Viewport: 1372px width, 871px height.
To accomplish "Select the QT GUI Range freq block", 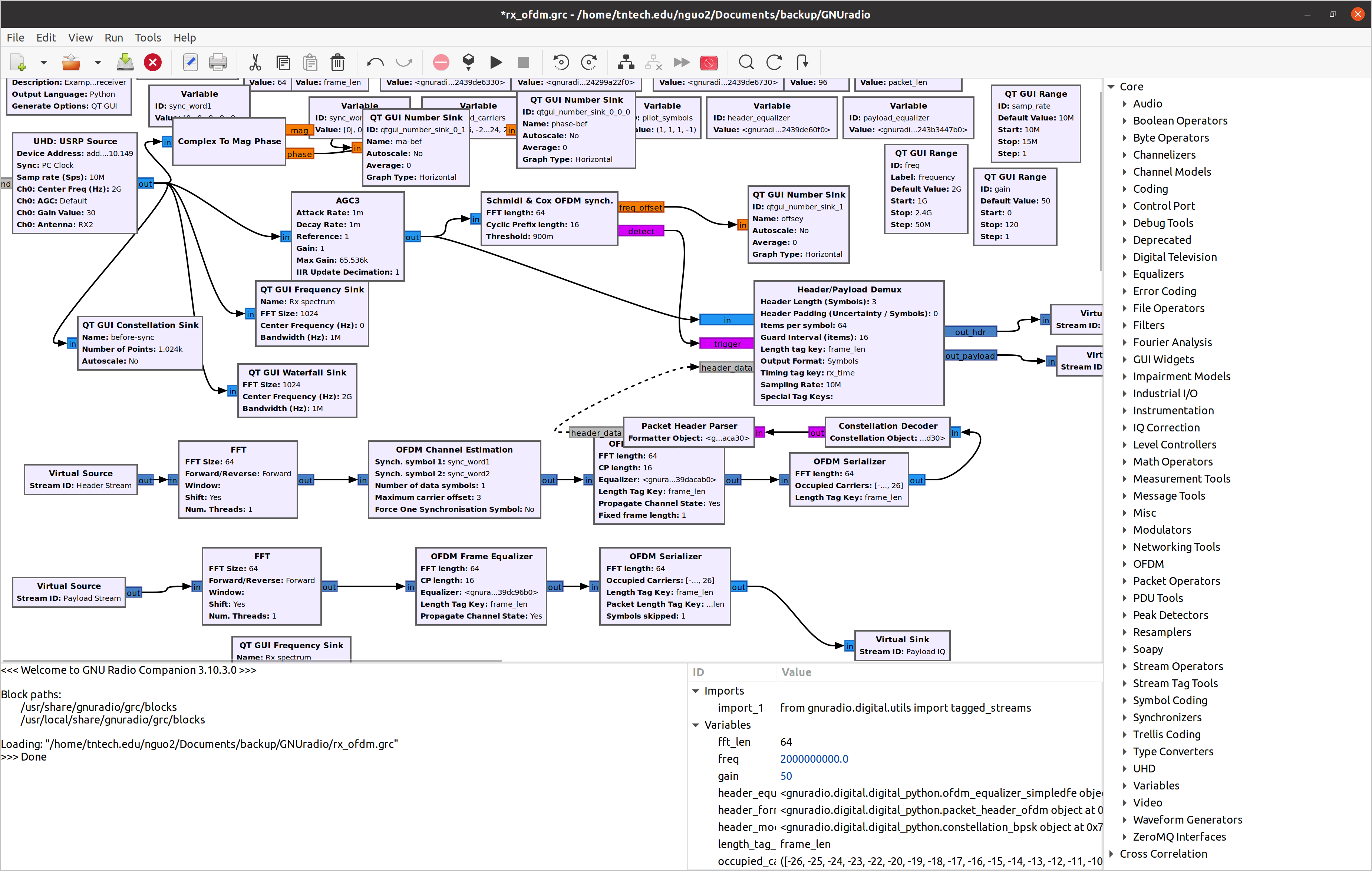I will point(926,189).
